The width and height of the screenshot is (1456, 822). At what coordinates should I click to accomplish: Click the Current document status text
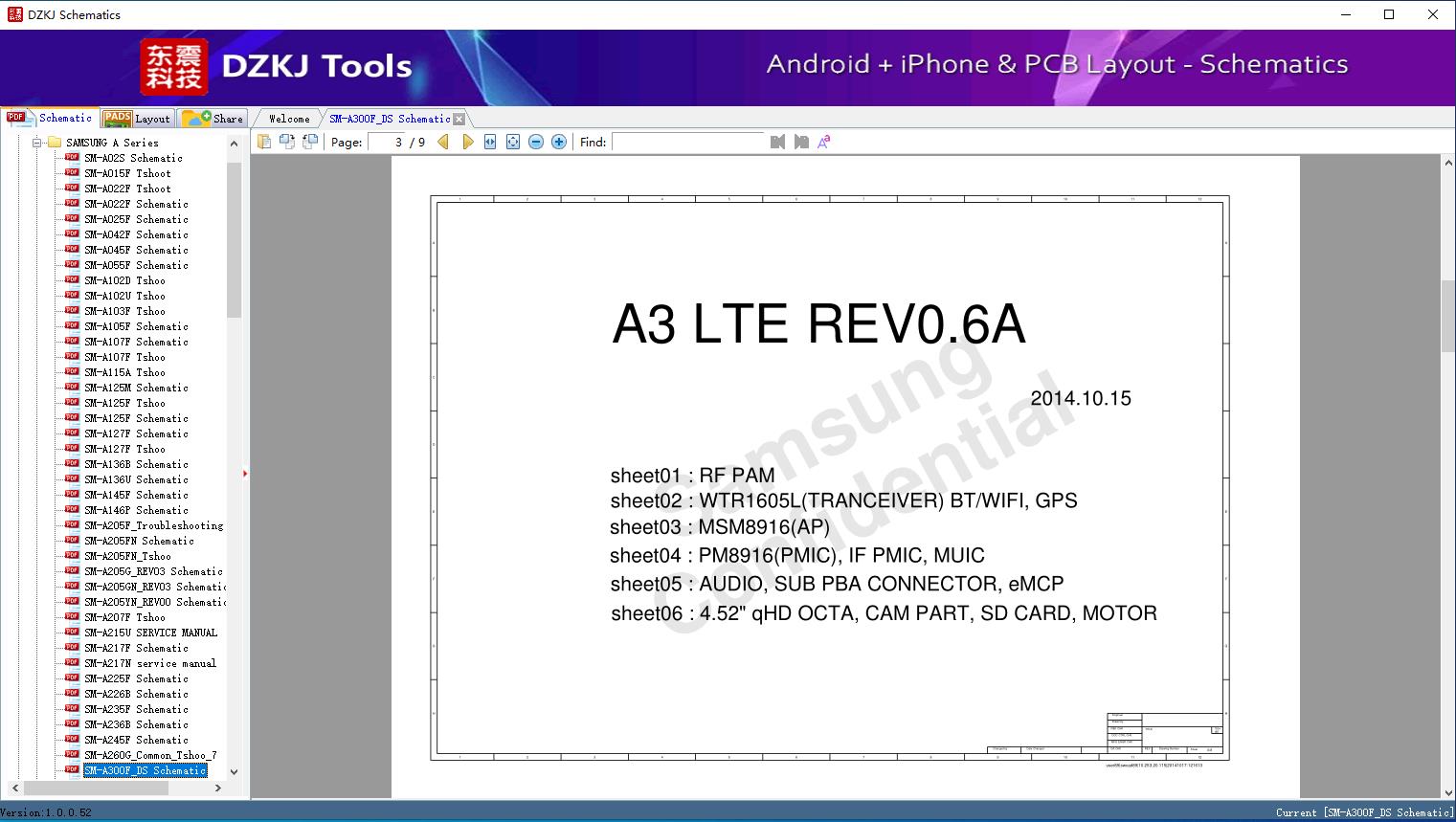(x=1365, y=812)
